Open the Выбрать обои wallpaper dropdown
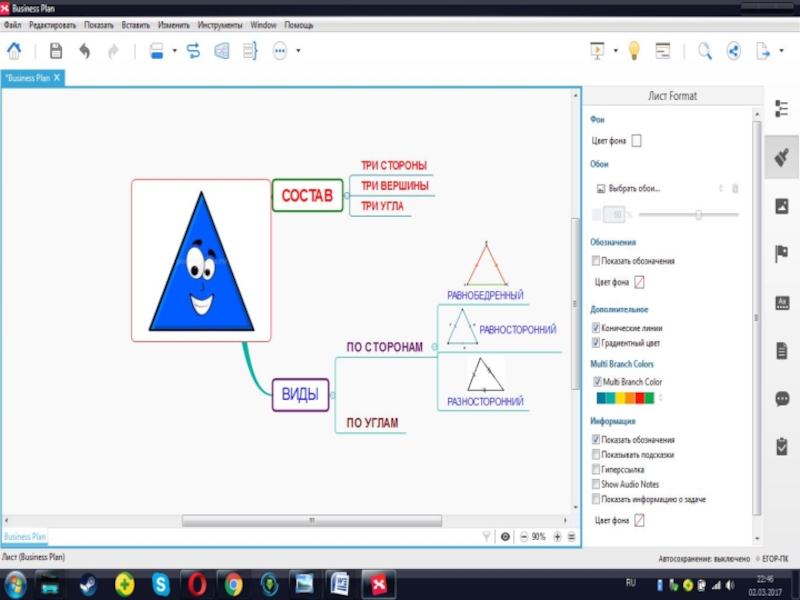 tap(657, 188)
